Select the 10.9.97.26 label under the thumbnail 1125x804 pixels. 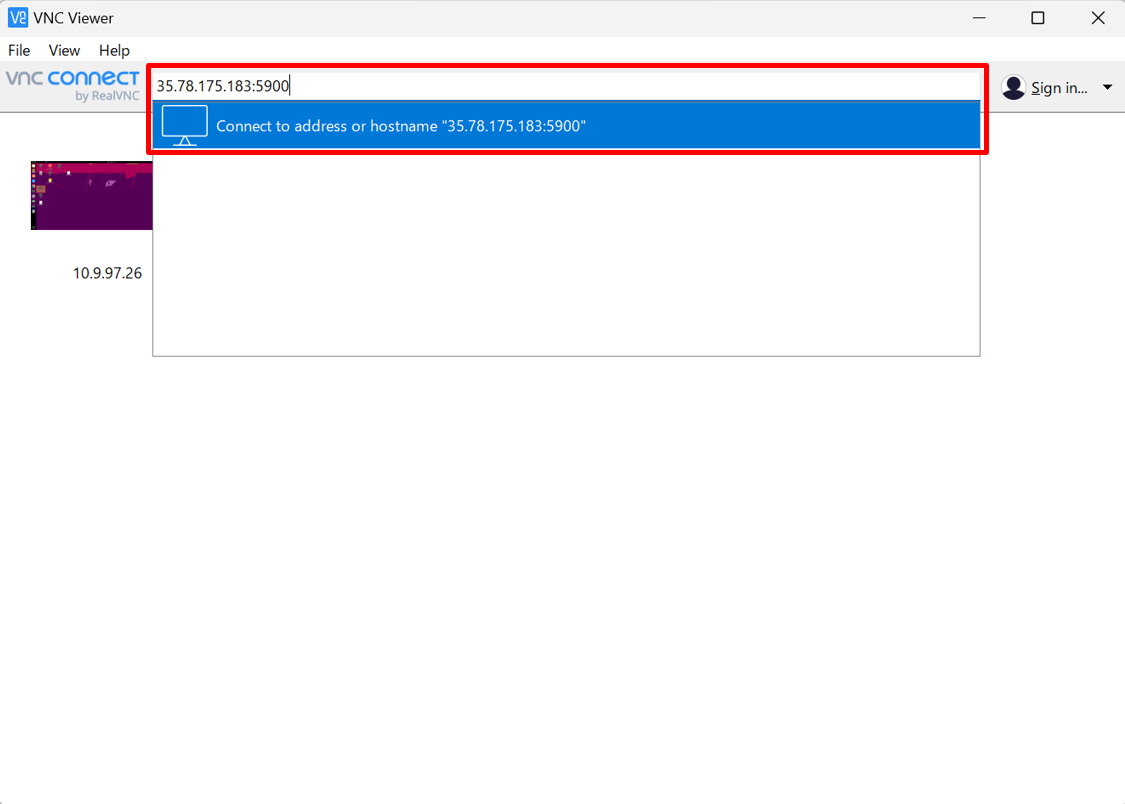pos(107,273)
